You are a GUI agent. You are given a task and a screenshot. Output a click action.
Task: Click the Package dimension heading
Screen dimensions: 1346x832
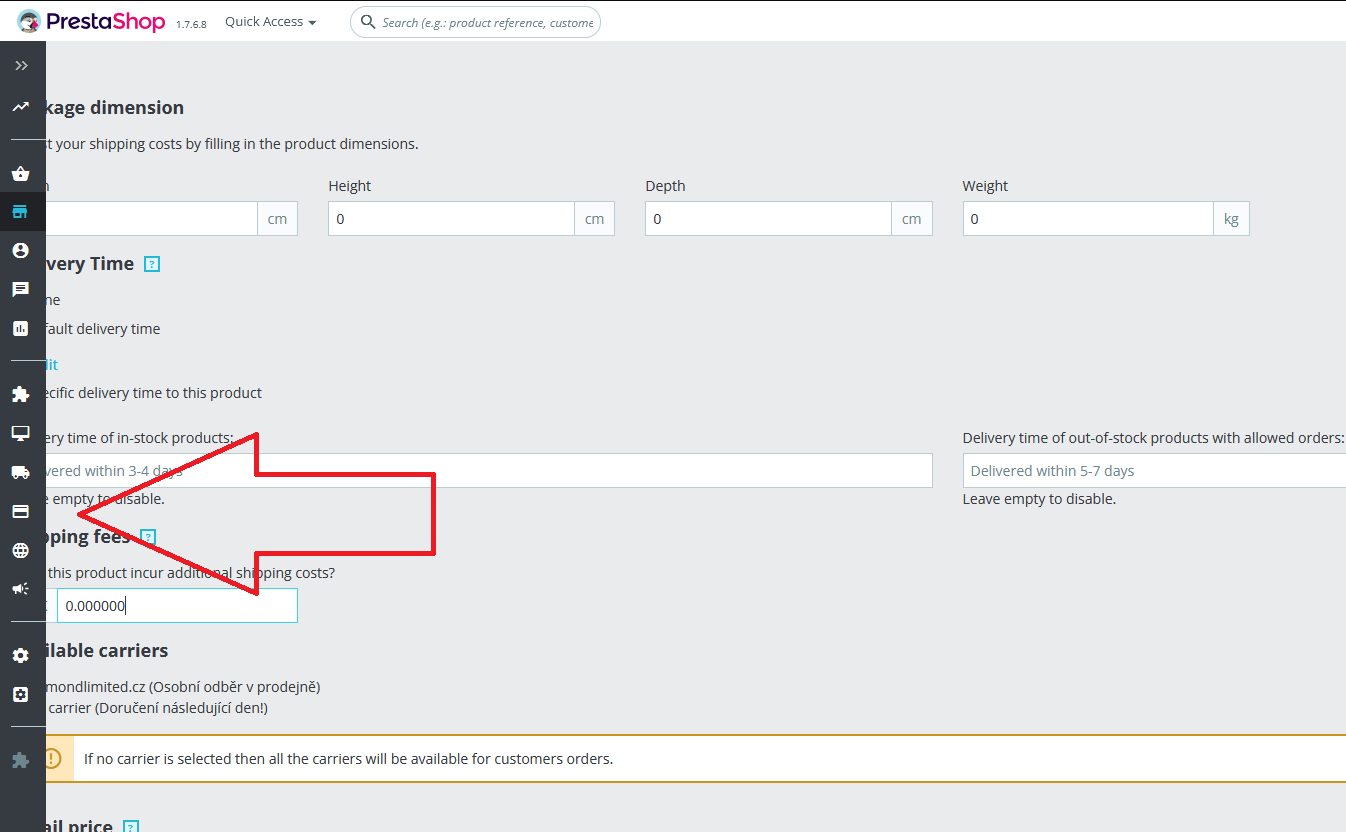114,108
